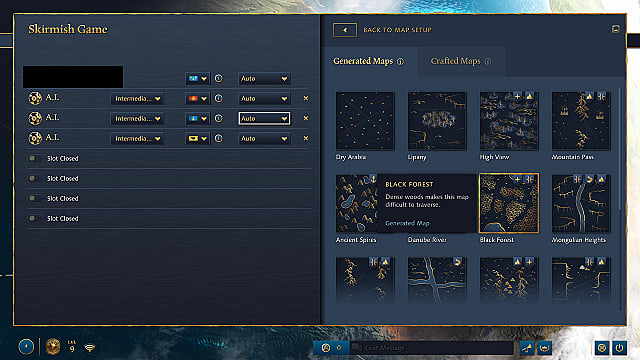Show civilization info for the second A.I.

pyautogui.click(x=219, y=118)
